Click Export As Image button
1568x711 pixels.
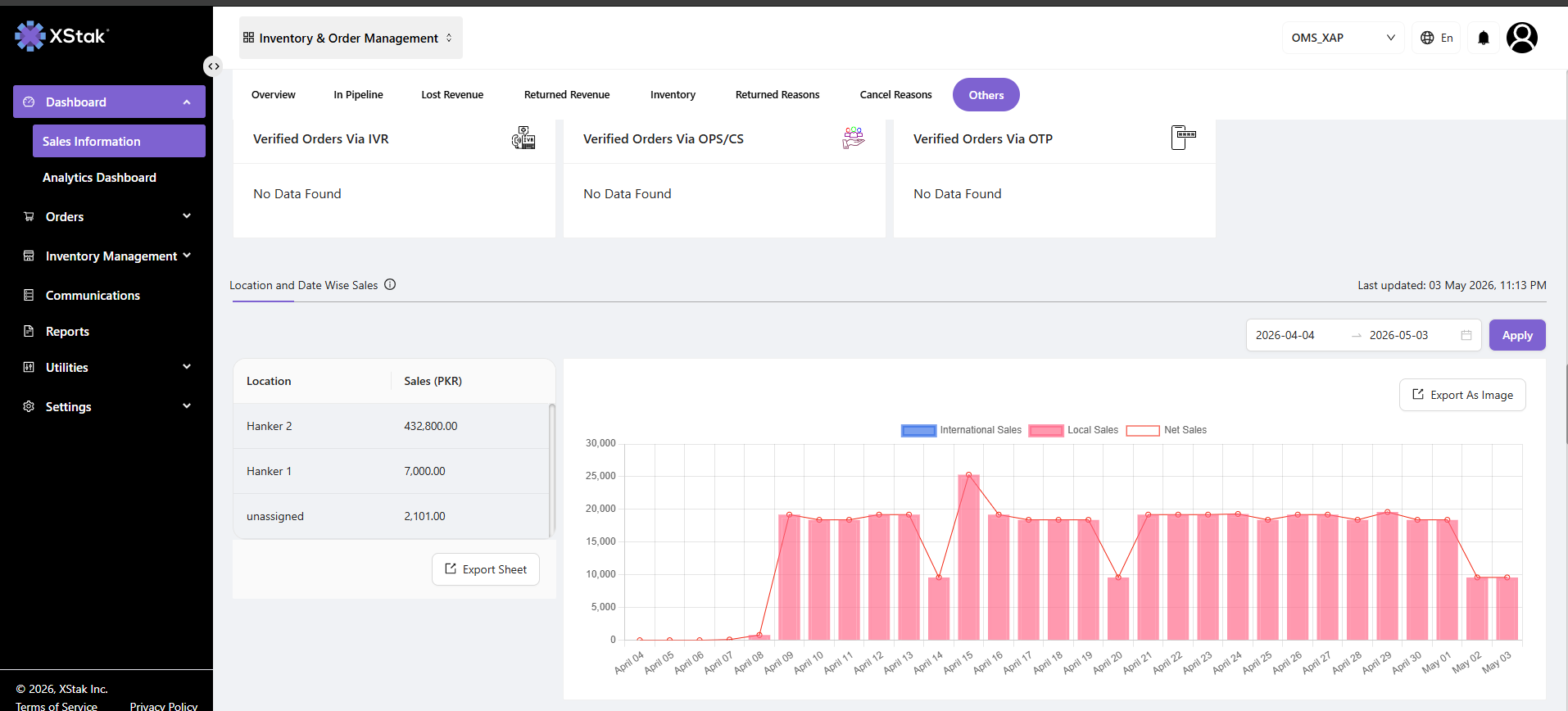coord(1462,395)
